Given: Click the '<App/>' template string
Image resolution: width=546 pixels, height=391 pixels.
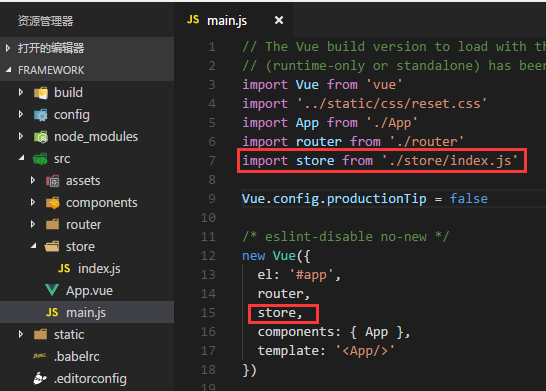Looking at the screenshot, I should click(365, 351).
